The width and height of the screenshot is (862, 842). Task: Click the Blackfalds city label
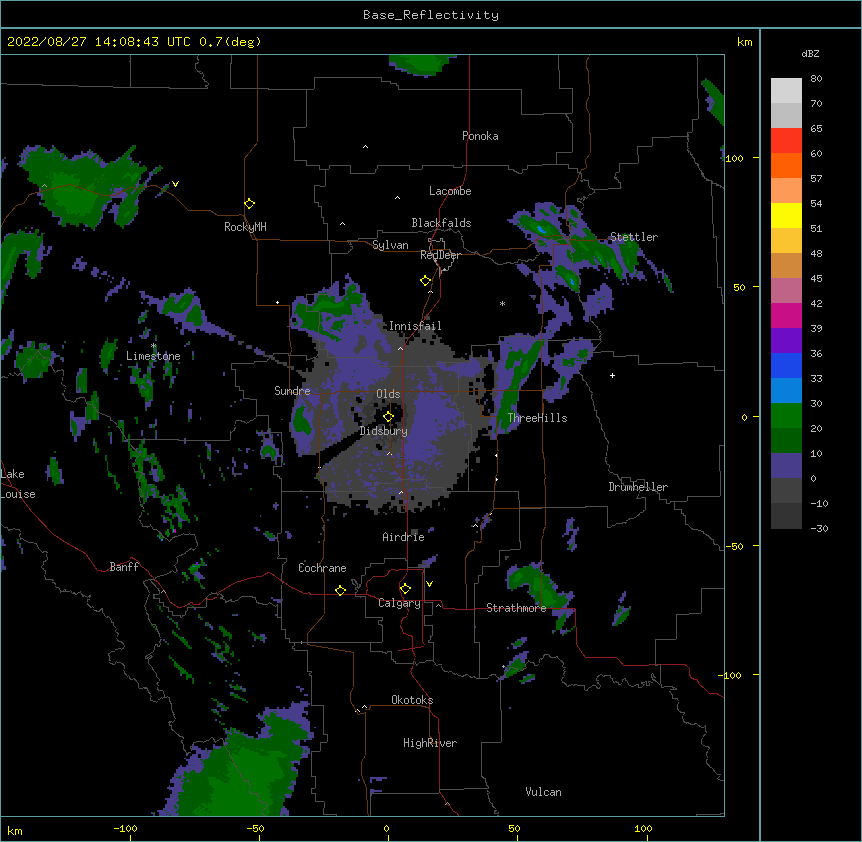click(x=441, y=223)
